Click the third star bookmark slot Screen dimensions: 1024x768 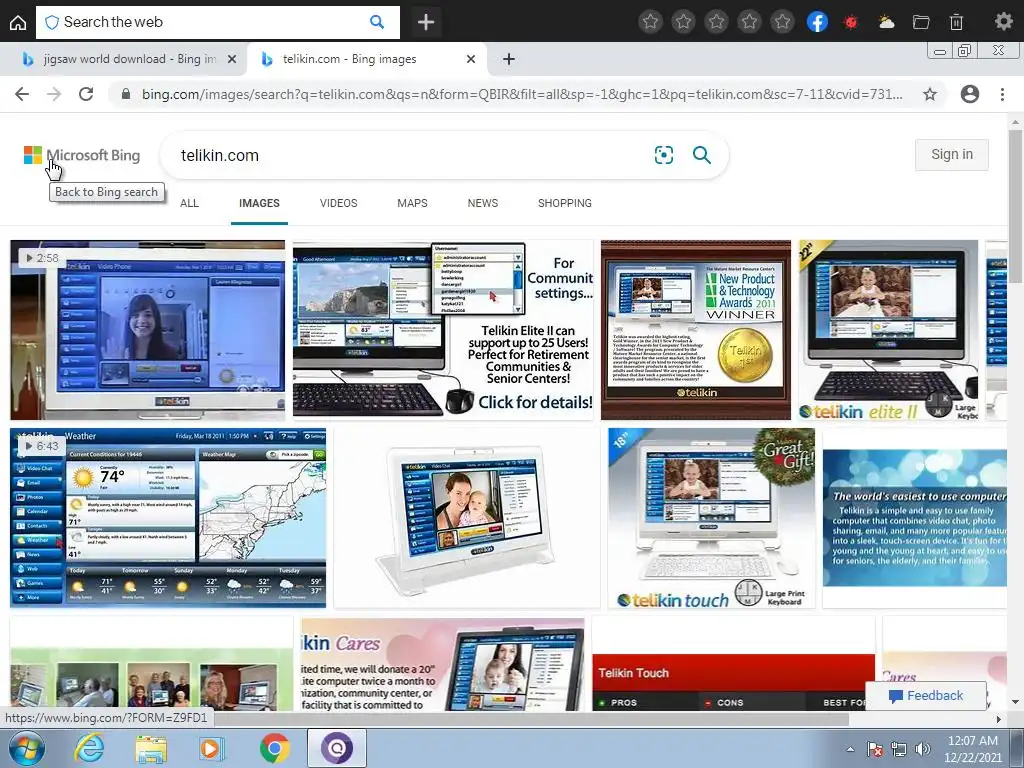(x=716, y=22)
